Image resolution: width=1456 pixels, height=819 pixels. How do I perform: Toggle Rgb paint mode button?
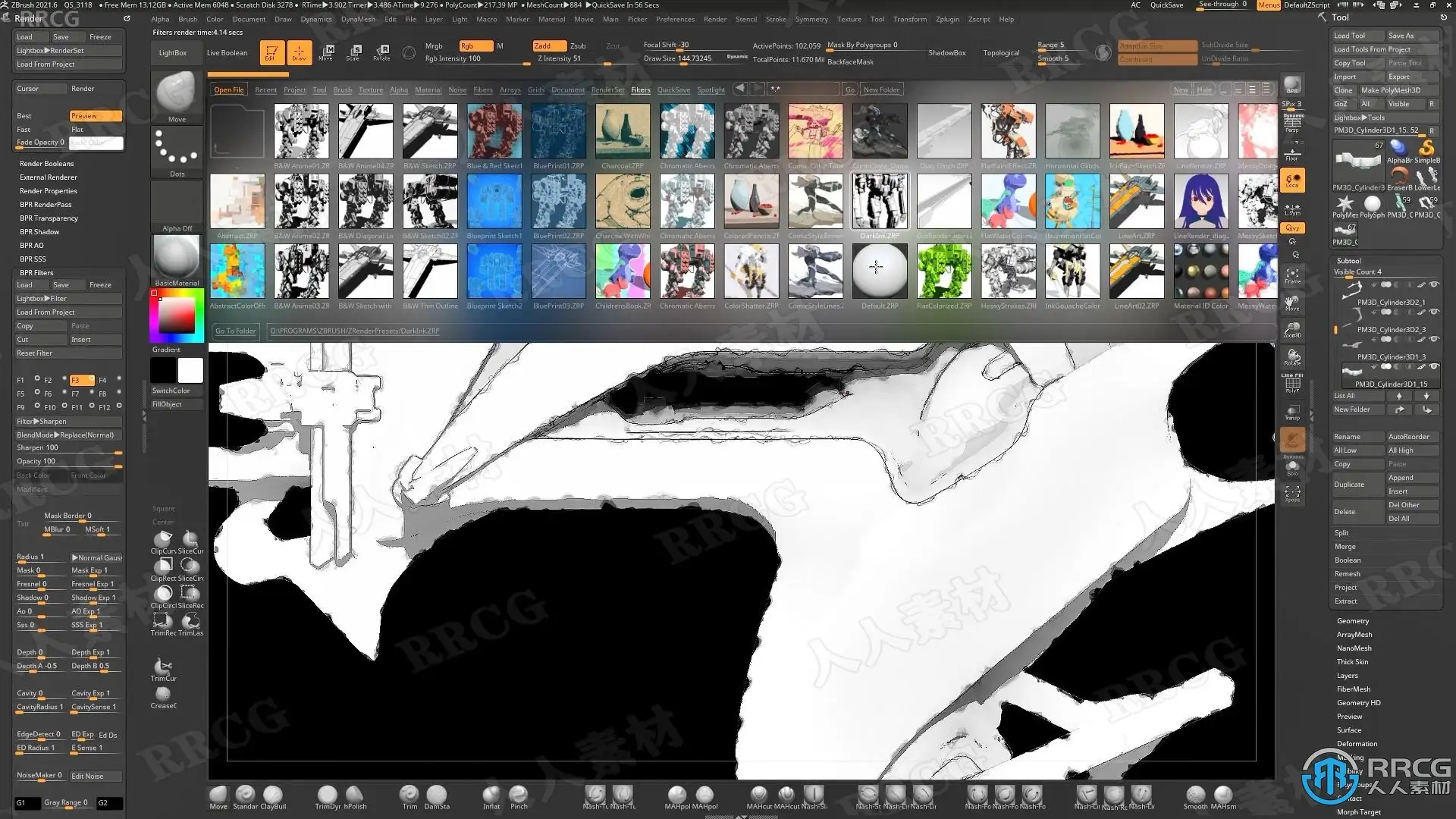(475, 45)
